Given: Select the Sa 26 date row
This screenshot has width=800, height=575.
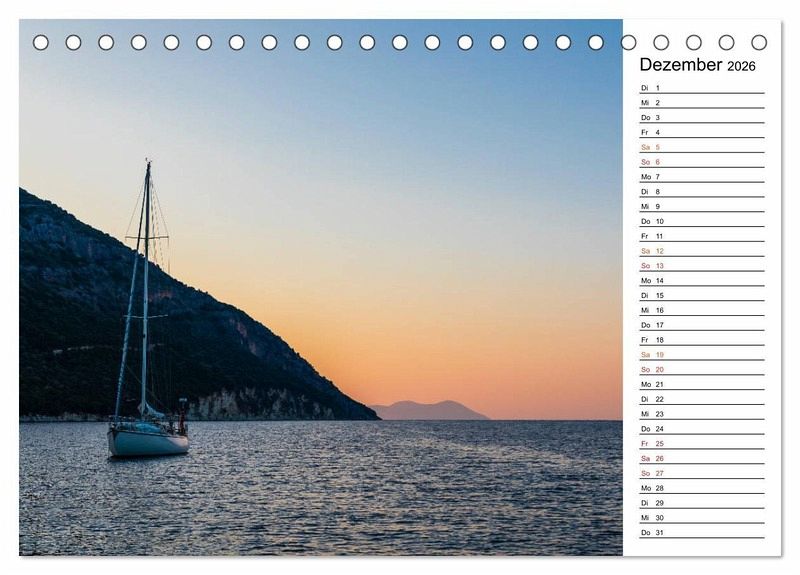Looking at the screenshot, I should coord(701,458).
